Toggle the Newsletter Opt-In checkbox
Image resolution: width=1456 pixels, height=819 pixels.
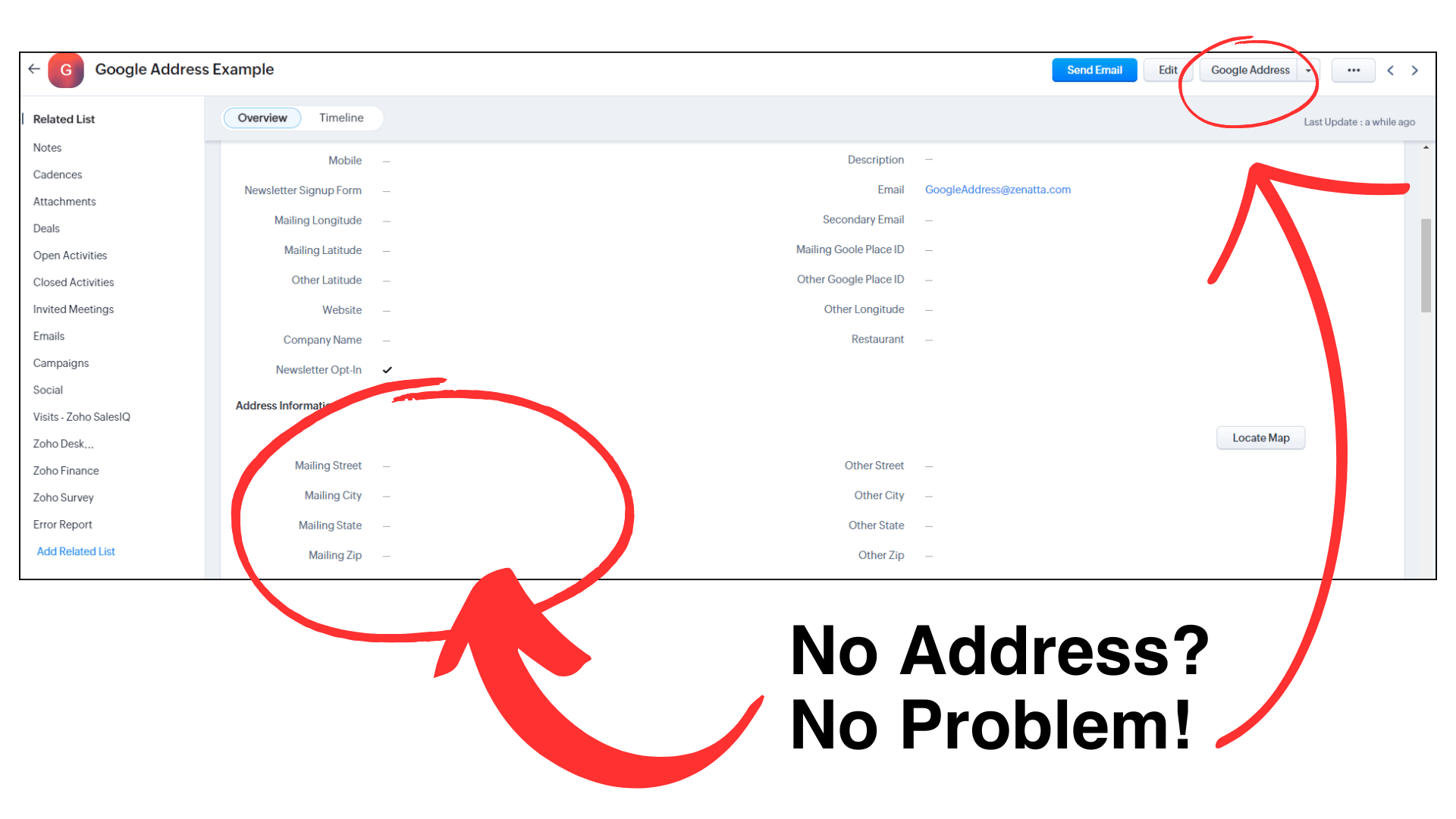pos(389,370)
